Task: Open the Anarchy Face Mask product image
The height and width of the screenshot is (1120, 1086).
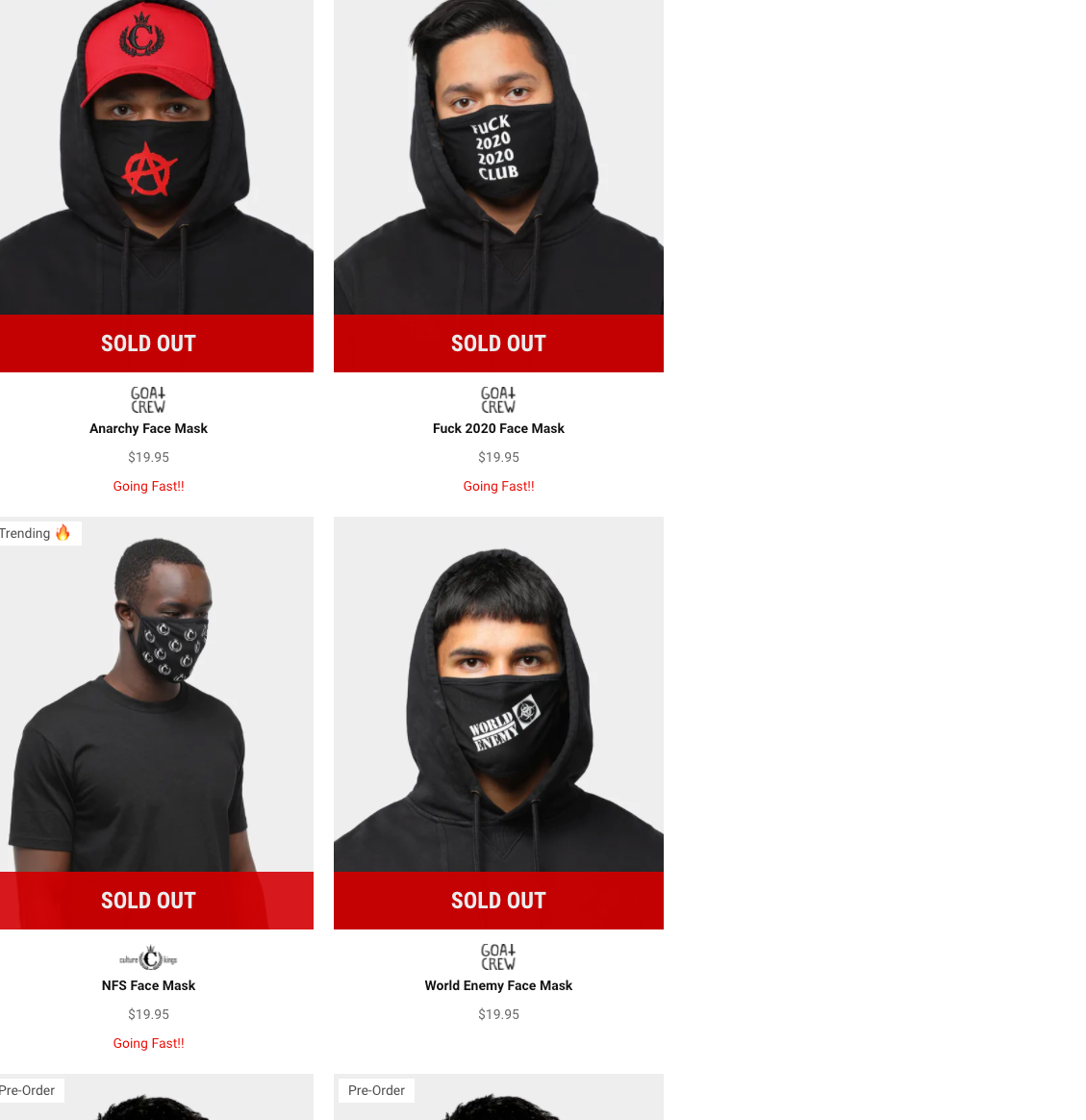Action: coord(157,157)
